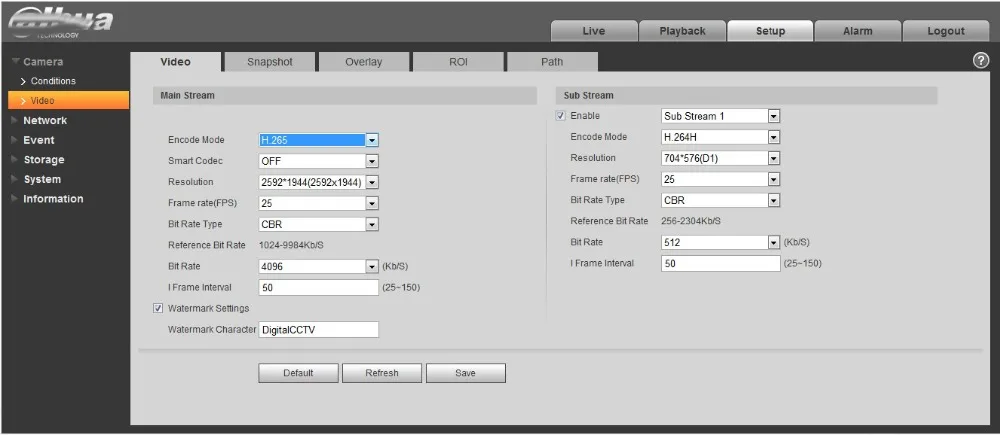Switch to the Overlay tab

pyautogui.click(x=364, y=62)
